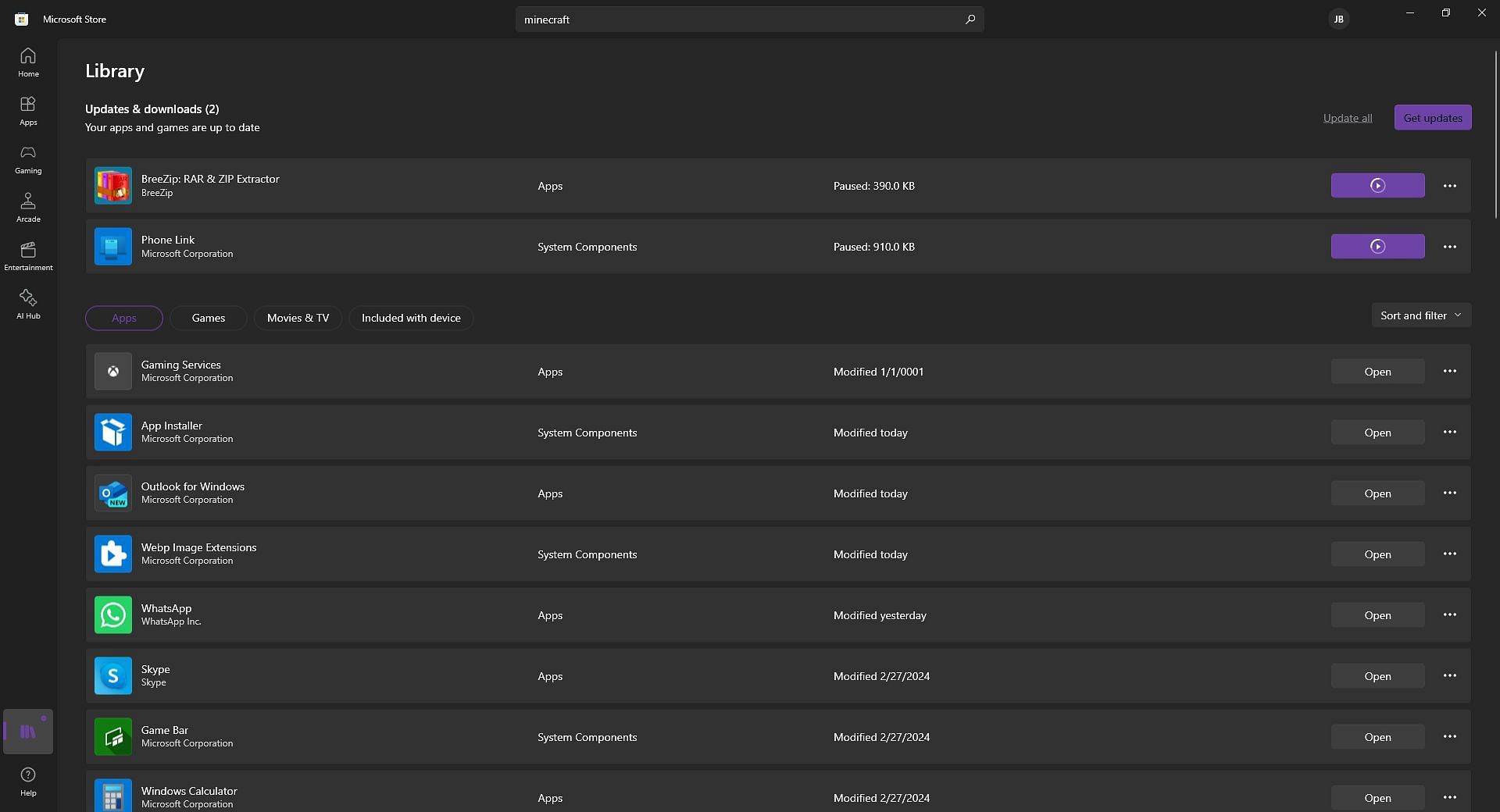Open more options for Game Bar
This screenshot has width=1500, height=812.
1450,737
